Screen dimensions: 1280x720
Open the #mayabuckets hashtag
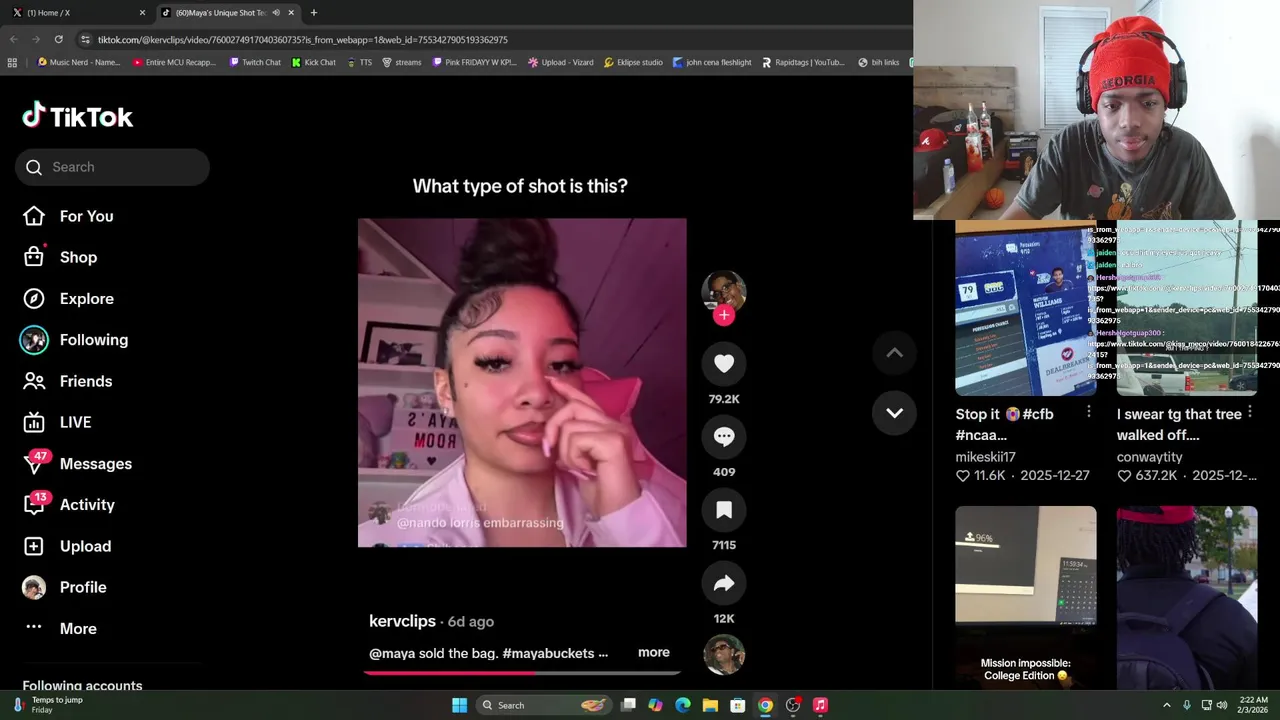(548, 653)
